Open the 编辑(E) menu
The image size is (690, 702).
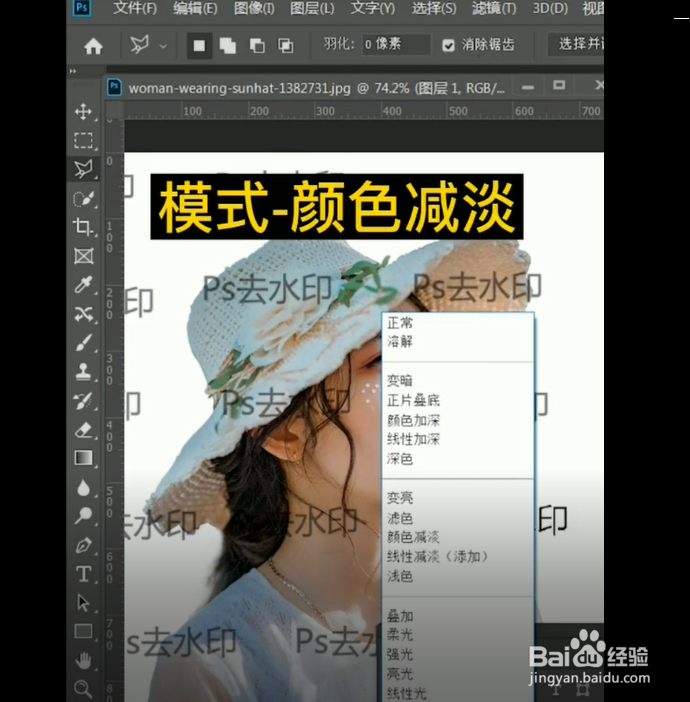tap(195, 8)
